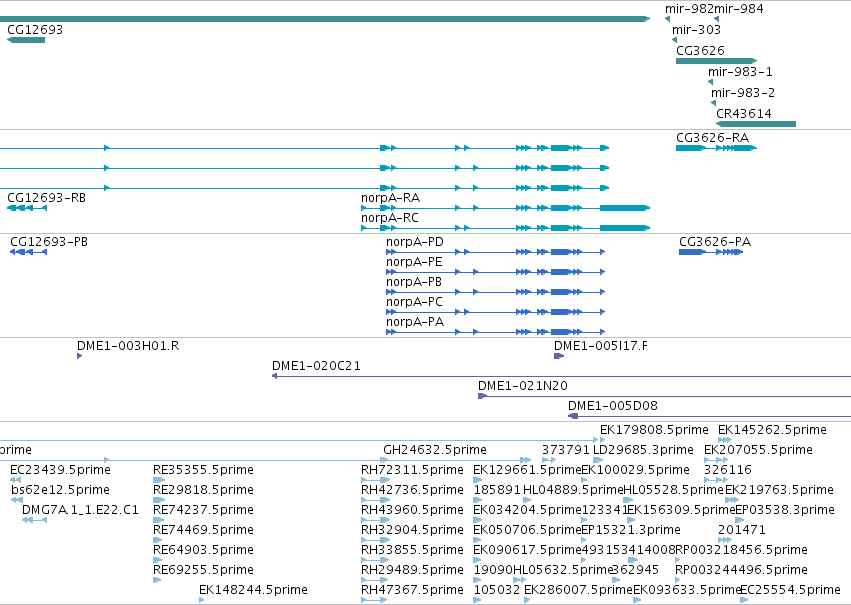This screenshot has height=605, width=851.
Task: Select EST RE69255.5prime
Action: (x=157, y=581)
